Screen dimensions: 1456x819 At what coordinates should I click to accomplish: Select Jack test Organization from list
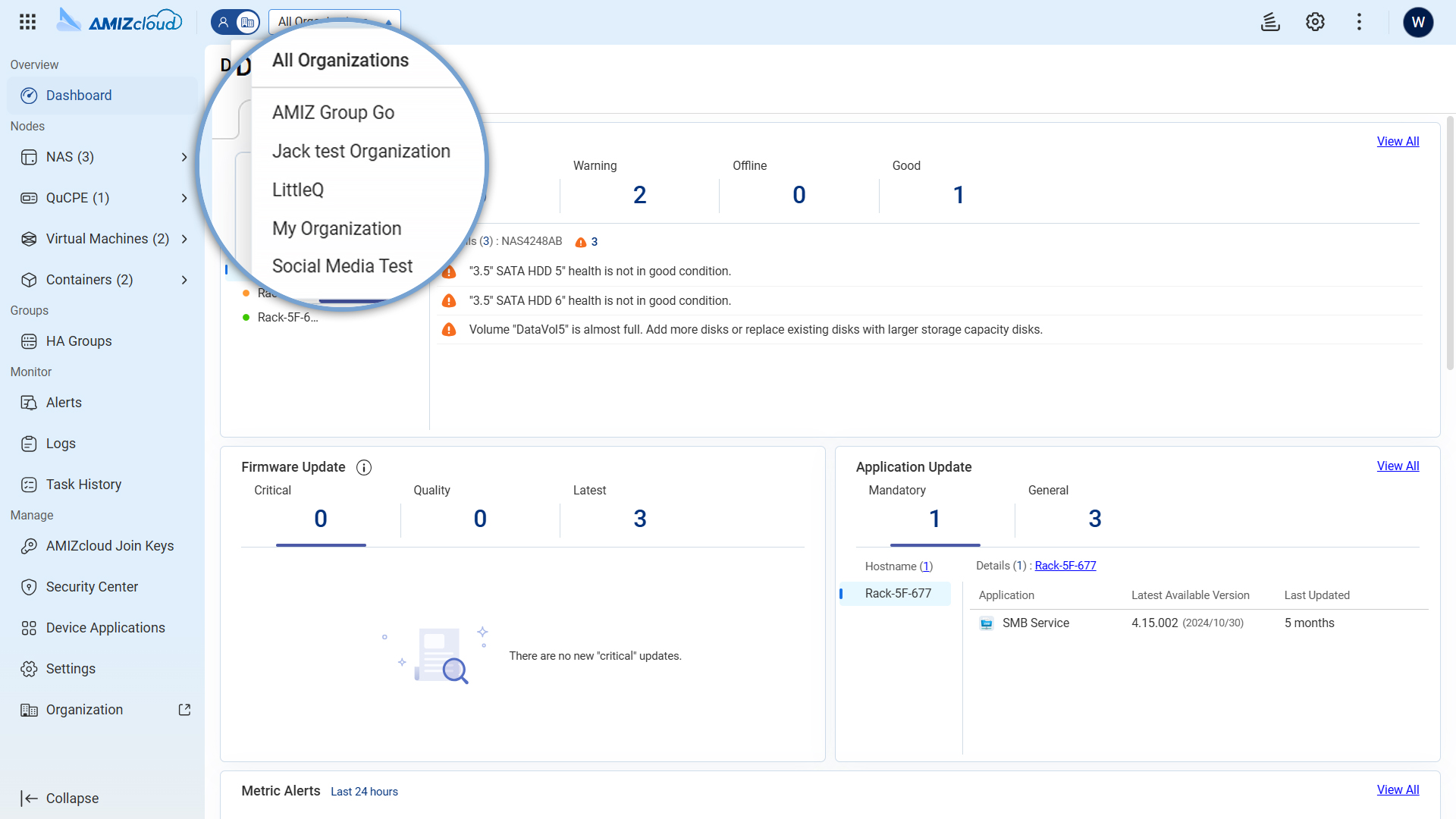(361, 151)
